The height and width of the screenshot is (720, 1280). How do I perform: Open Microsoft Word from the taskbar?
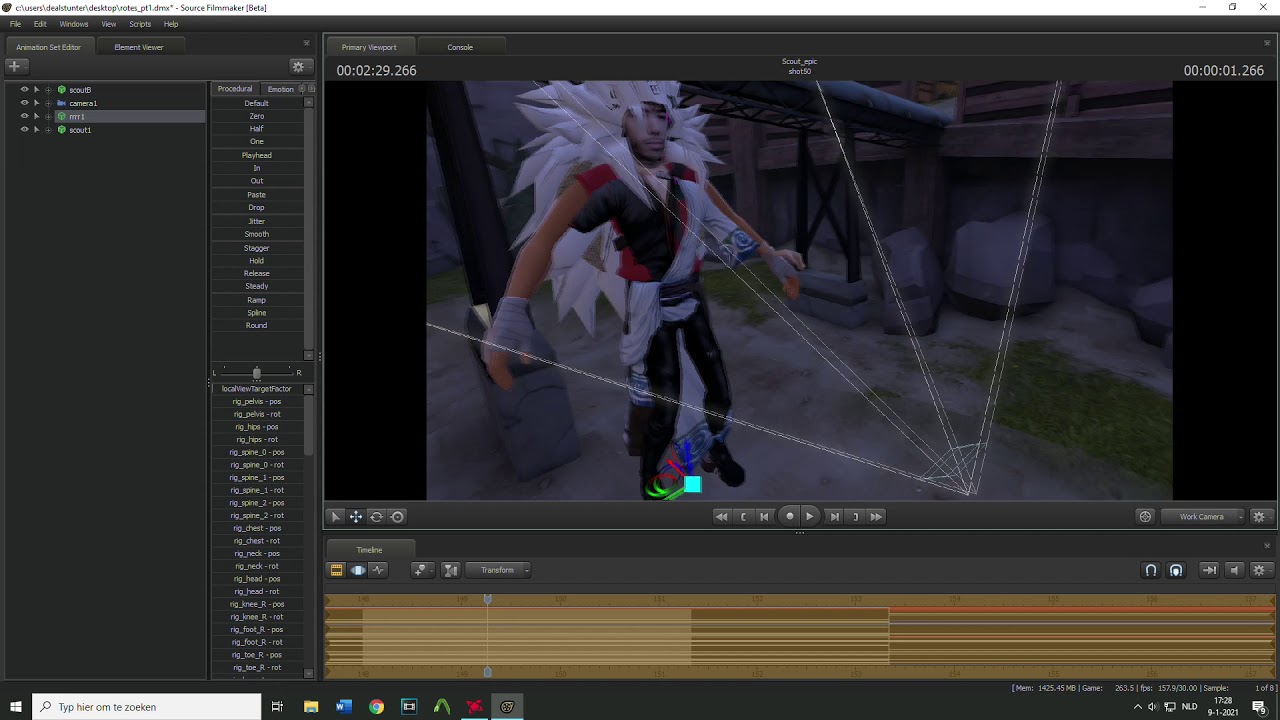tap(344, 707)
